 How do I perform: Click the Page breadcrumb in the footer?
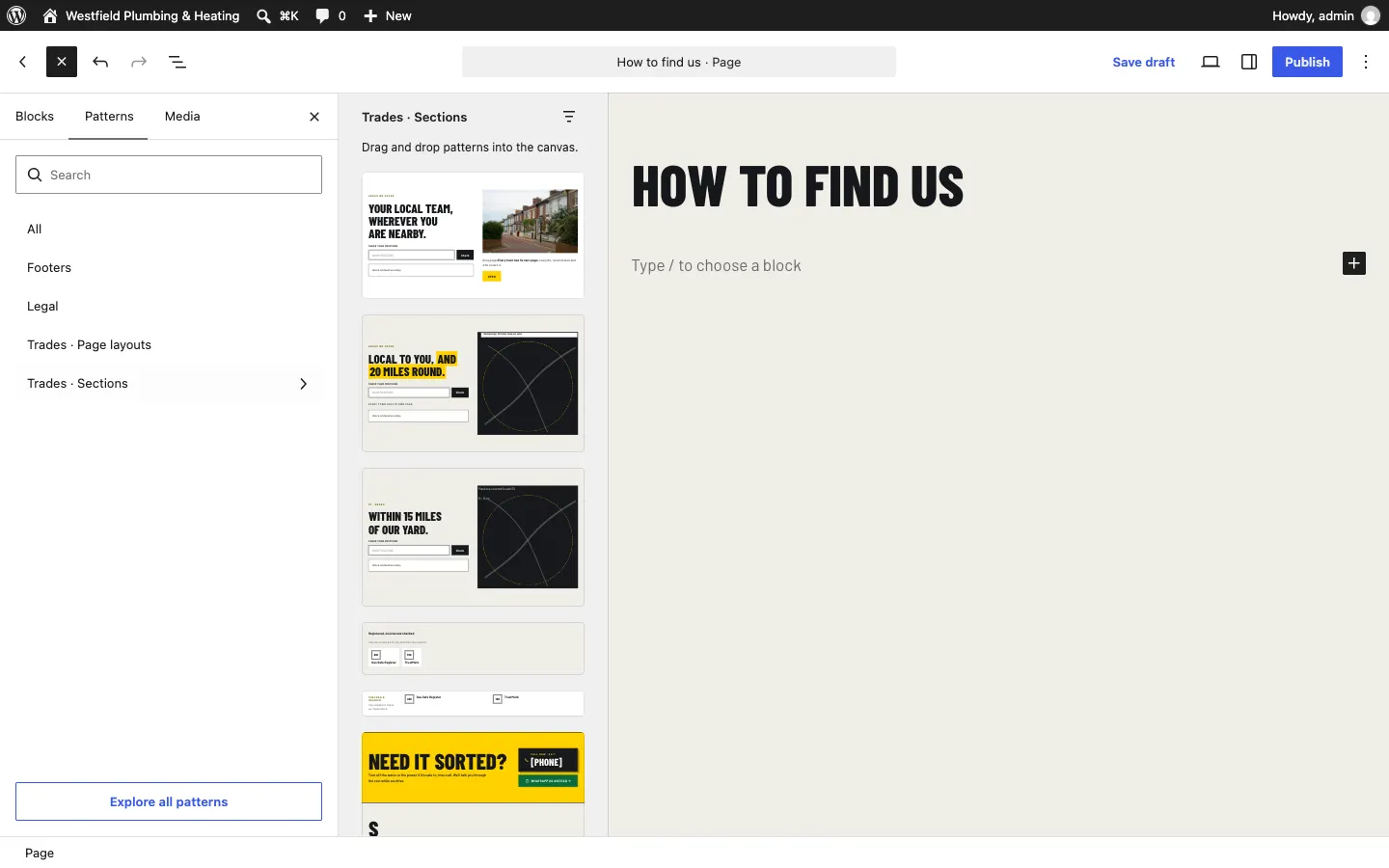[x=40, y=854]
